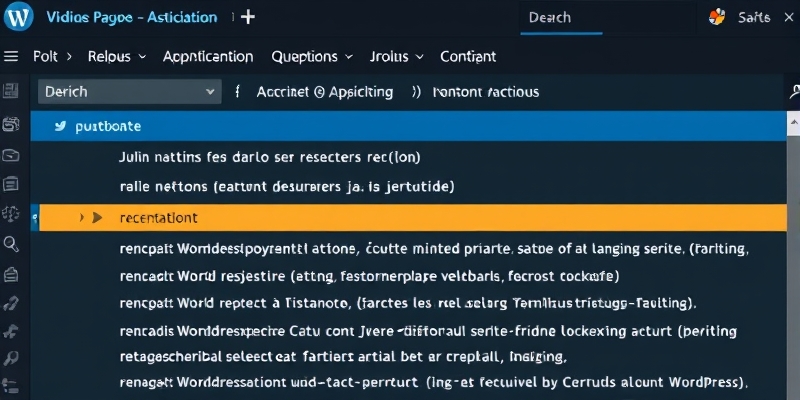Open the Acpnticantion menu
Image resolution: width=800 pixels, height=400 pixels.
point(208,57)
